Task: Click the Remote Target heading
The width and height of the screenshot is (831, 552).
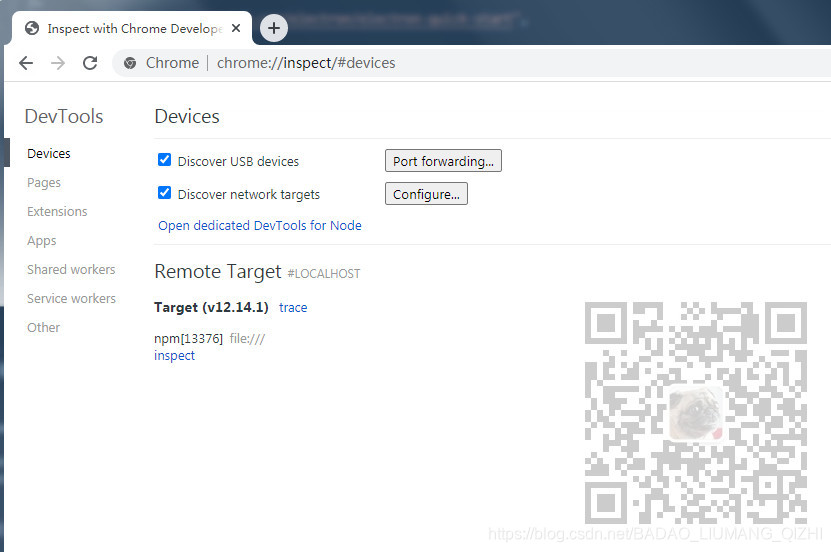Action: pyautogui.click(x=218, y=272)
